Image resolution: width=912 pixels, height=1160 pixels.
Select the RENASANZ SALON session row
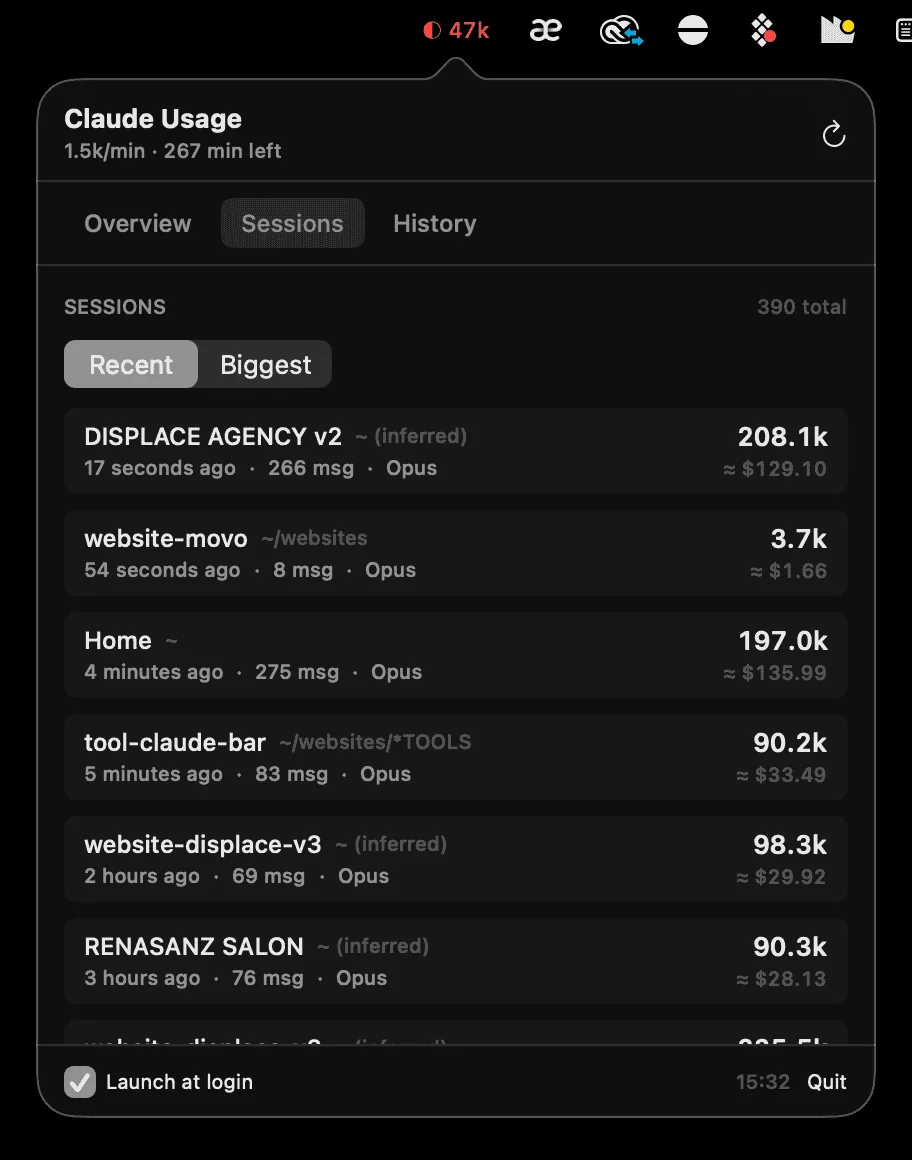455,961
